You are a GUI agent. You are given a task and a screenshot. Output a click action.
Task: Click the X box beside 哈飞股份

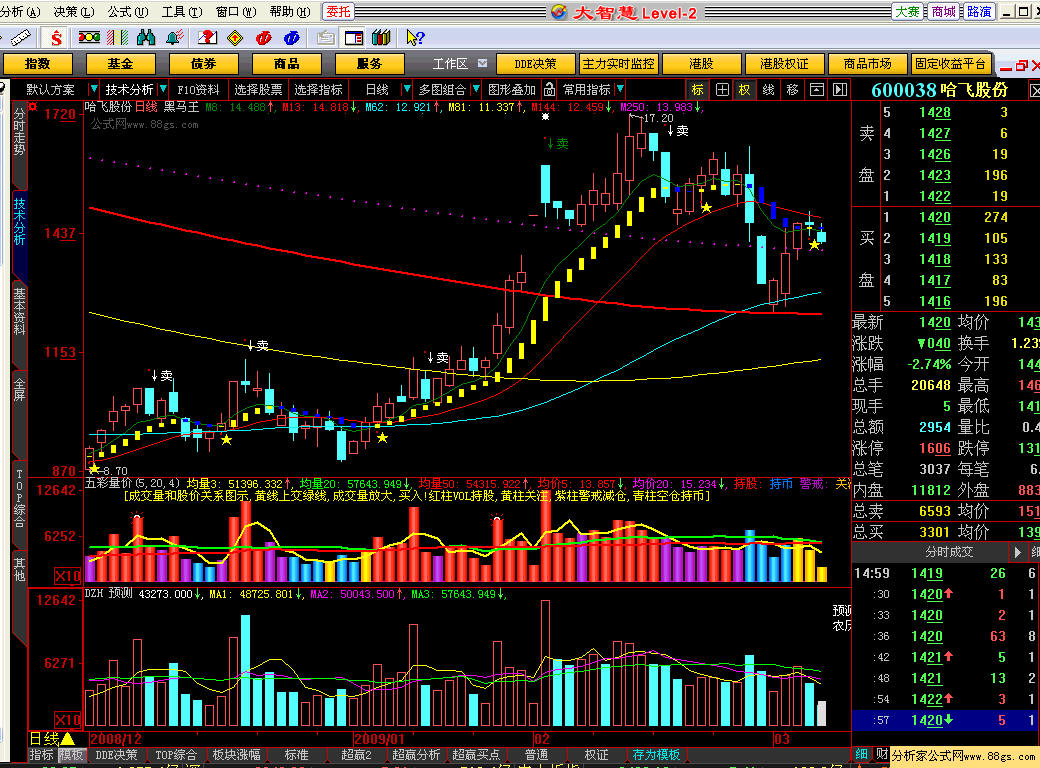tap(1034, 90)
